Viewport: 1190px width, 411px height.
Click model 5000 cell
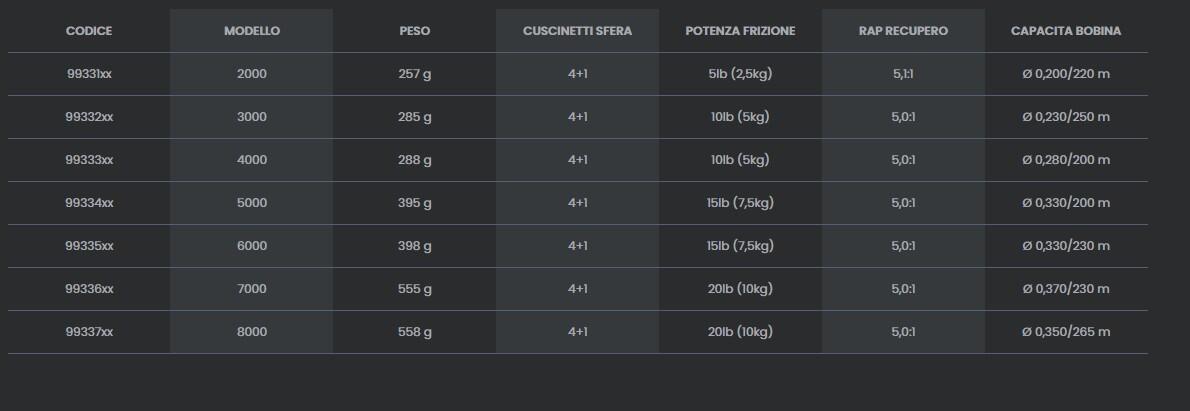point(252,203)
